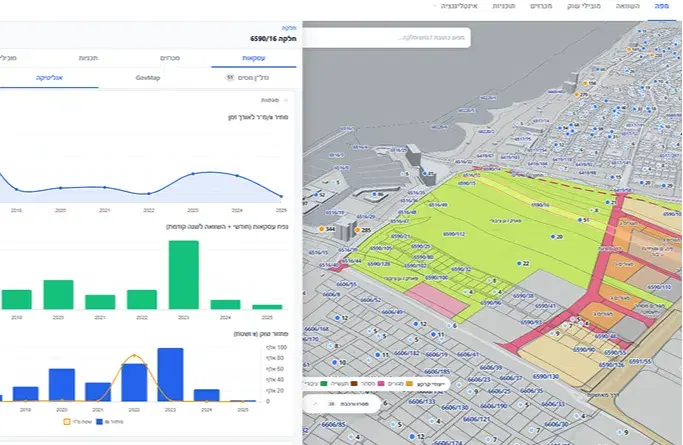Click parcel label 6590/128 on the map

point(379,264)
